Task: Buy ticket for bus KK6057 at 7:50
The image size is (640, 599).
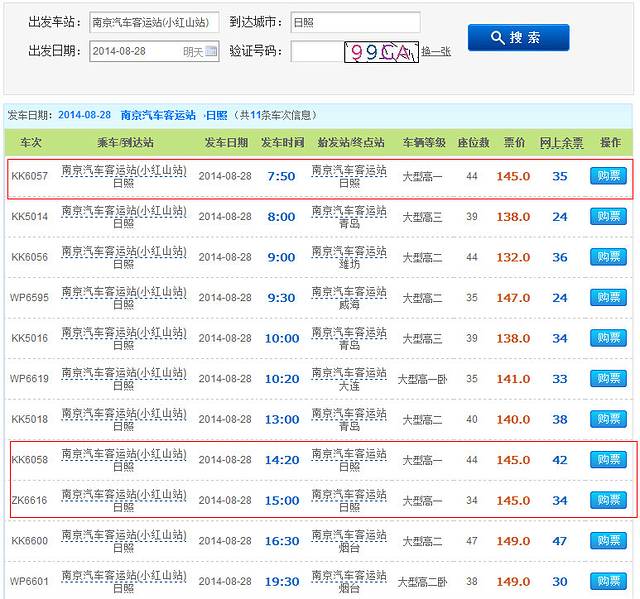Action: [x=607, y=176]
